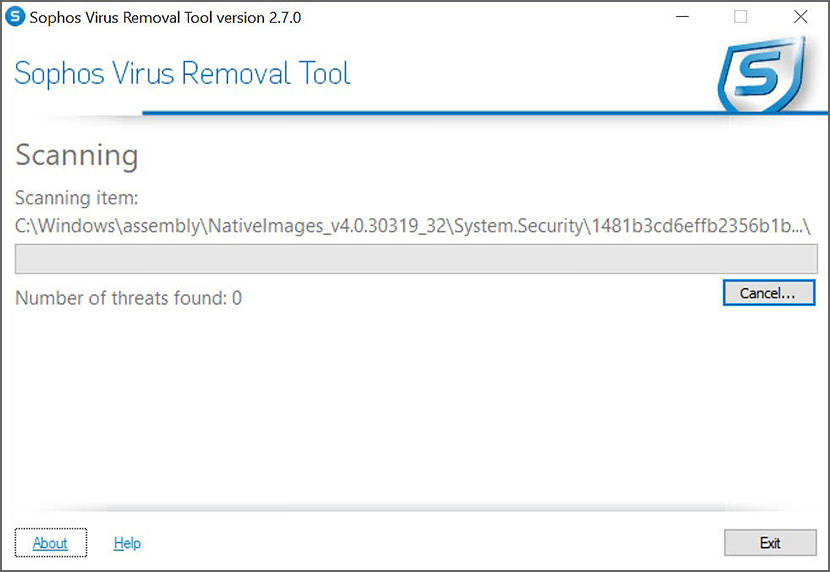Click the empty footer space between Help and Exit
830x572 pixels.
(x=430, y=543)
